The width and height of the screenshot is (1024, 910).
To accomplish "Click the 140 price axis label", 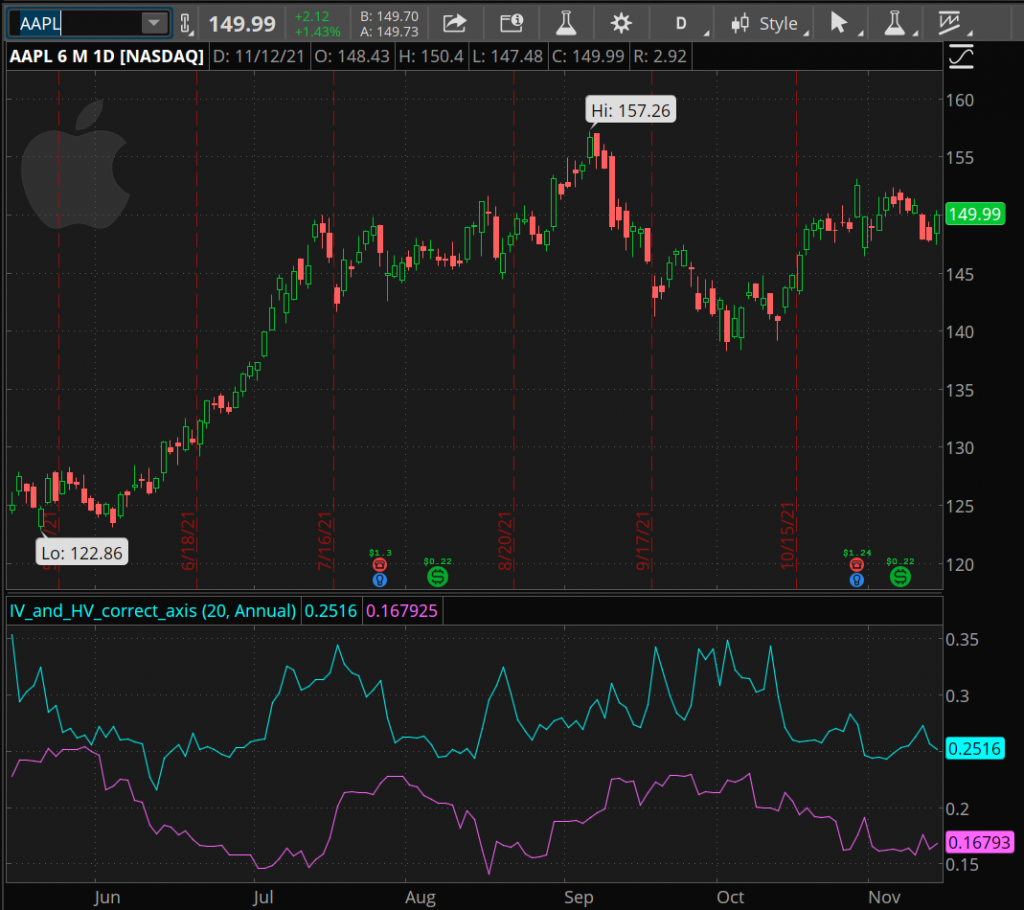I will pyautogui.click(x=959, y=332).
